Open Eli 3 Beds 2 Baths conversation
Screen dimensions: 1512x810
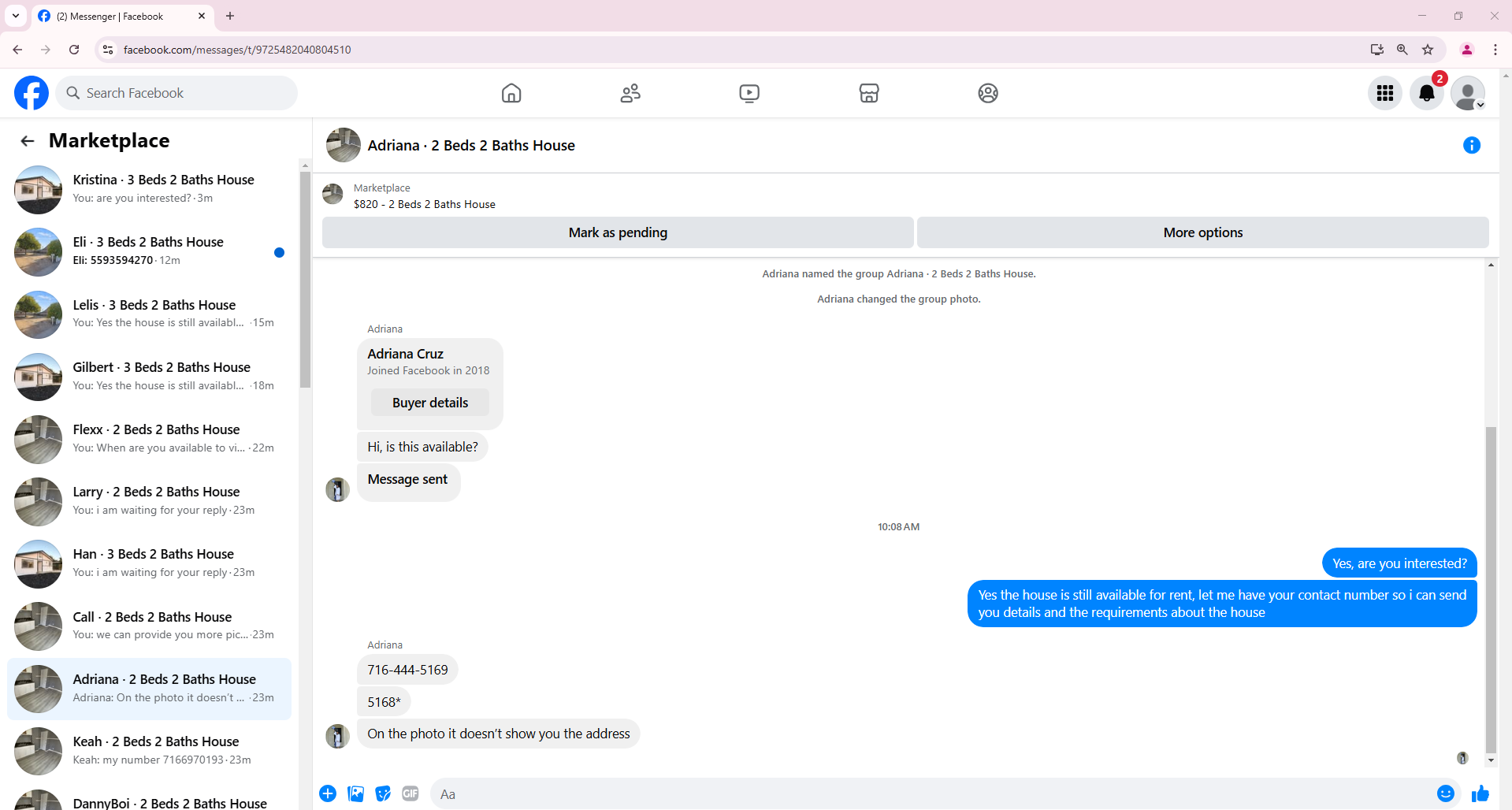click(150, 251)
